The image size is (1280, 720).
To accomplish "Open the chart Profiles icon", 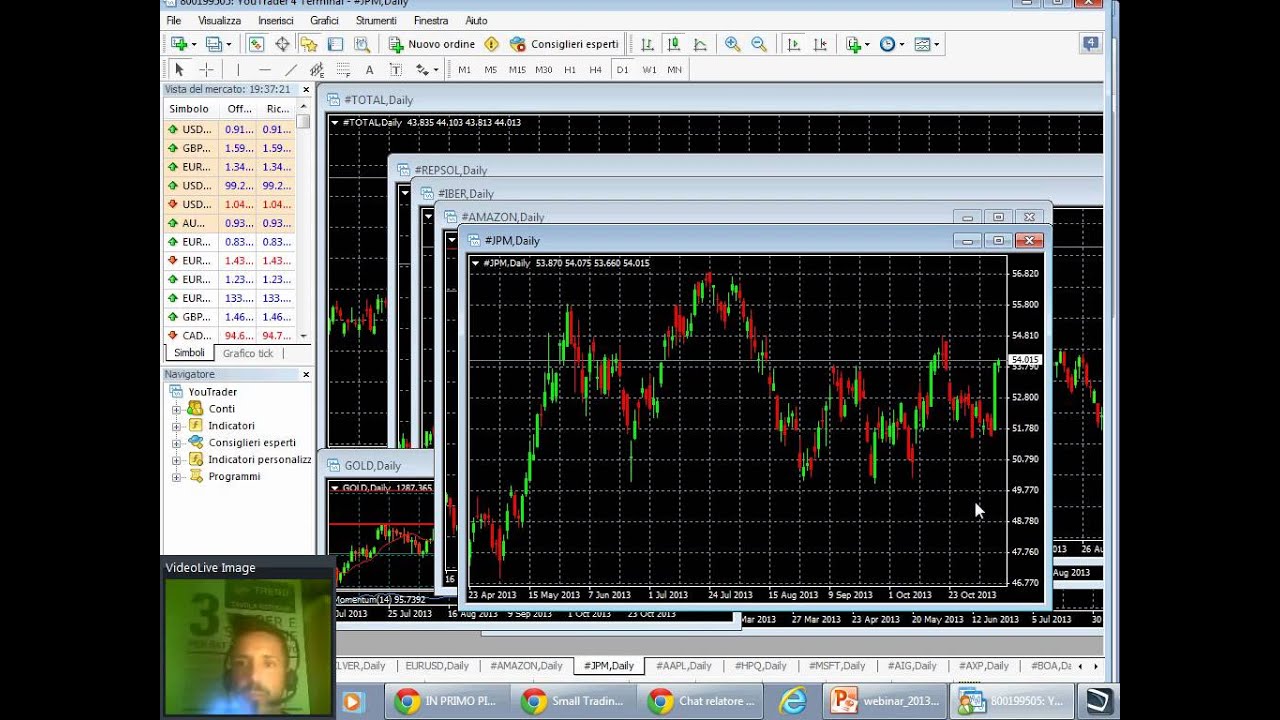I will click(x=215, y=44).
